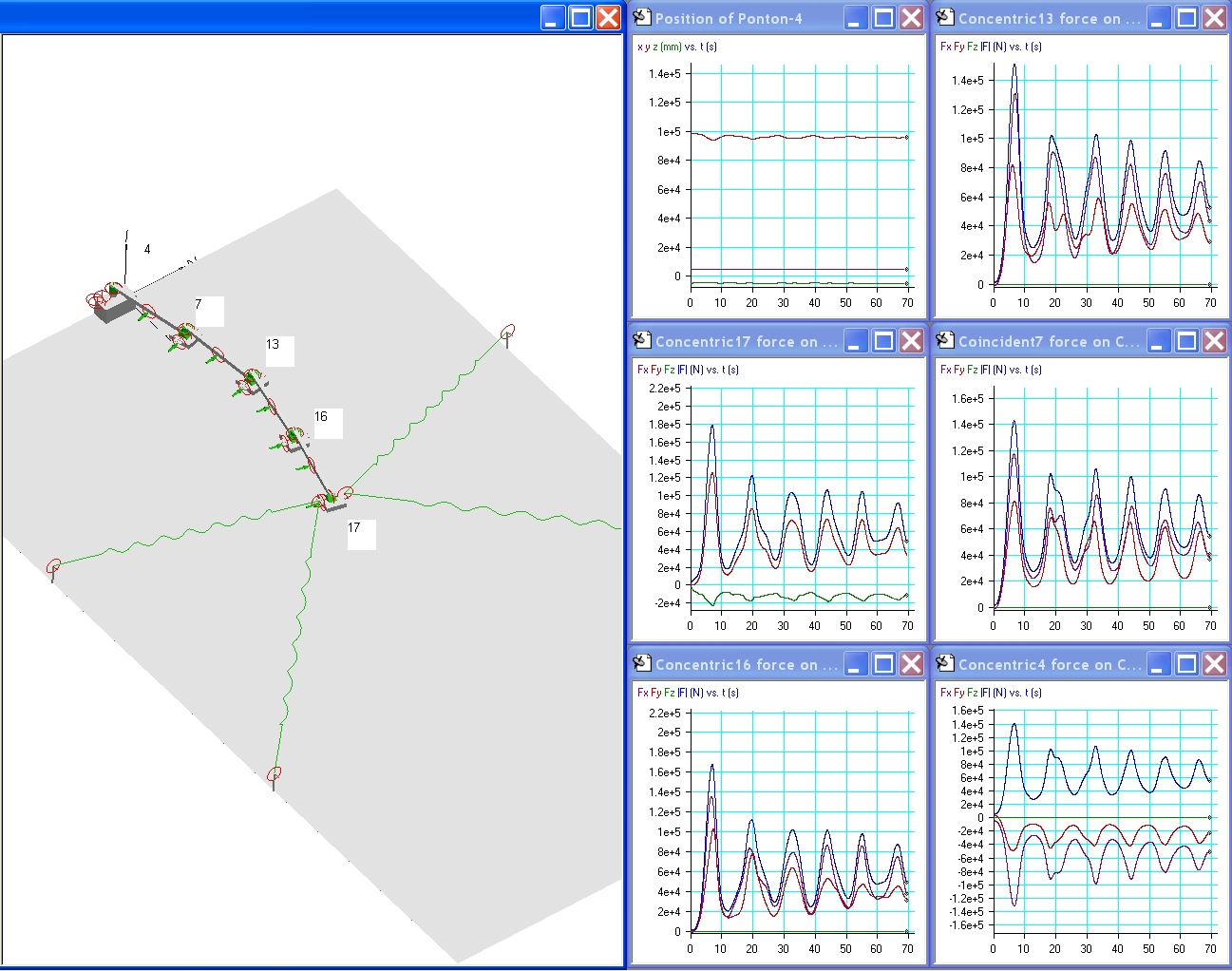Screen dimensions: 1232x971
Task: Select the 'Concentric16 force on ...' window title
Action: click(747, 664)
